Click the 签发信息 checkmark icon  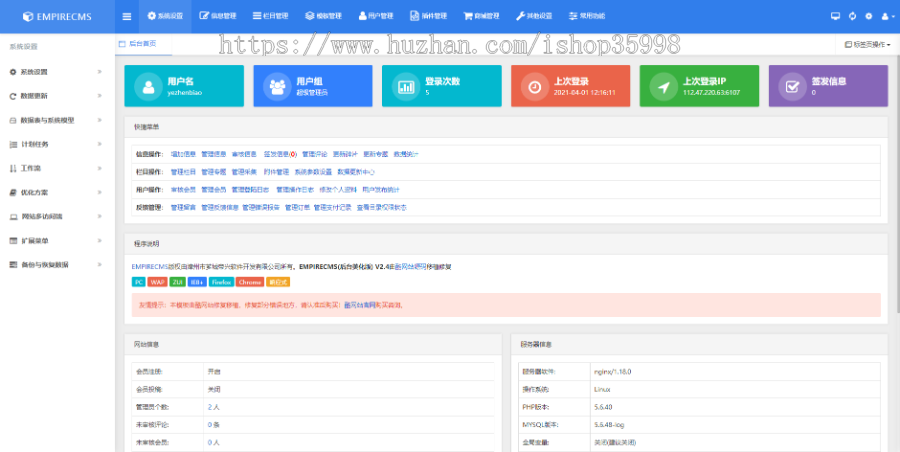791,87
